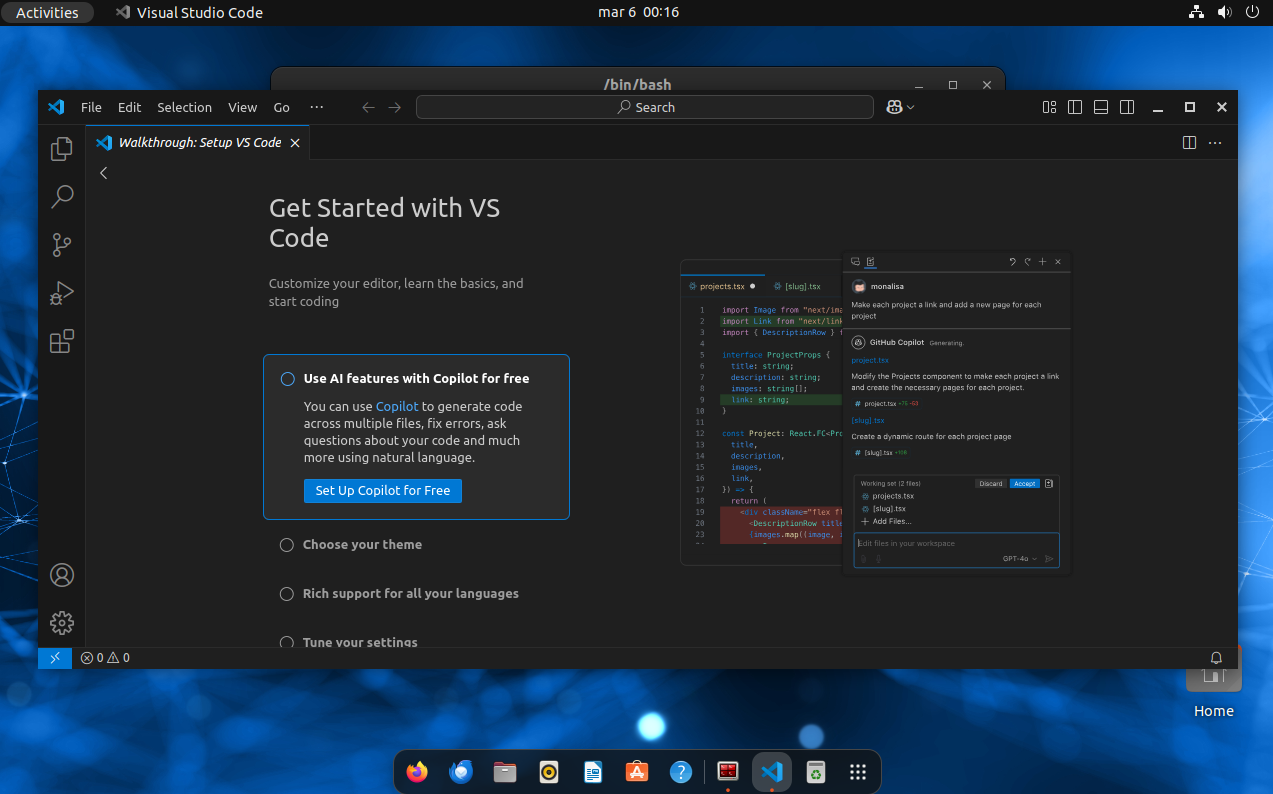This screenshot has width=1273, height=794.
Task: Click the notifications bell in status bar
Action: 1216,658
